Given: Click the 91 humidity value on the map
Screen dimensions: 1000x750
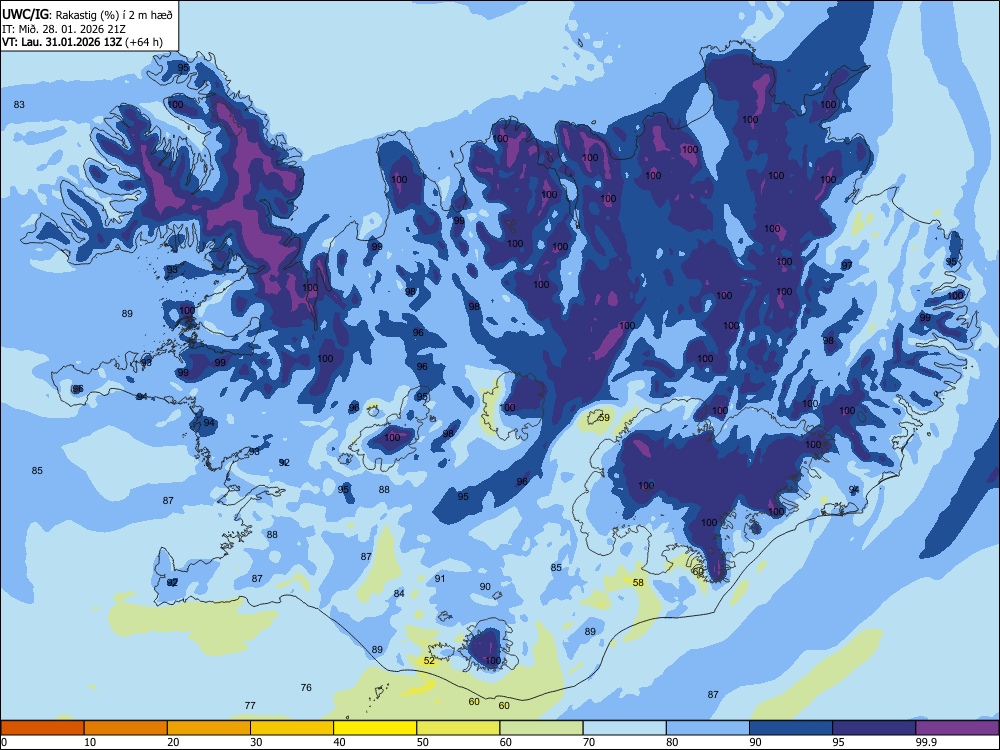Looking at the screenshot, I should pyautogui.click(x=440, y=578).
